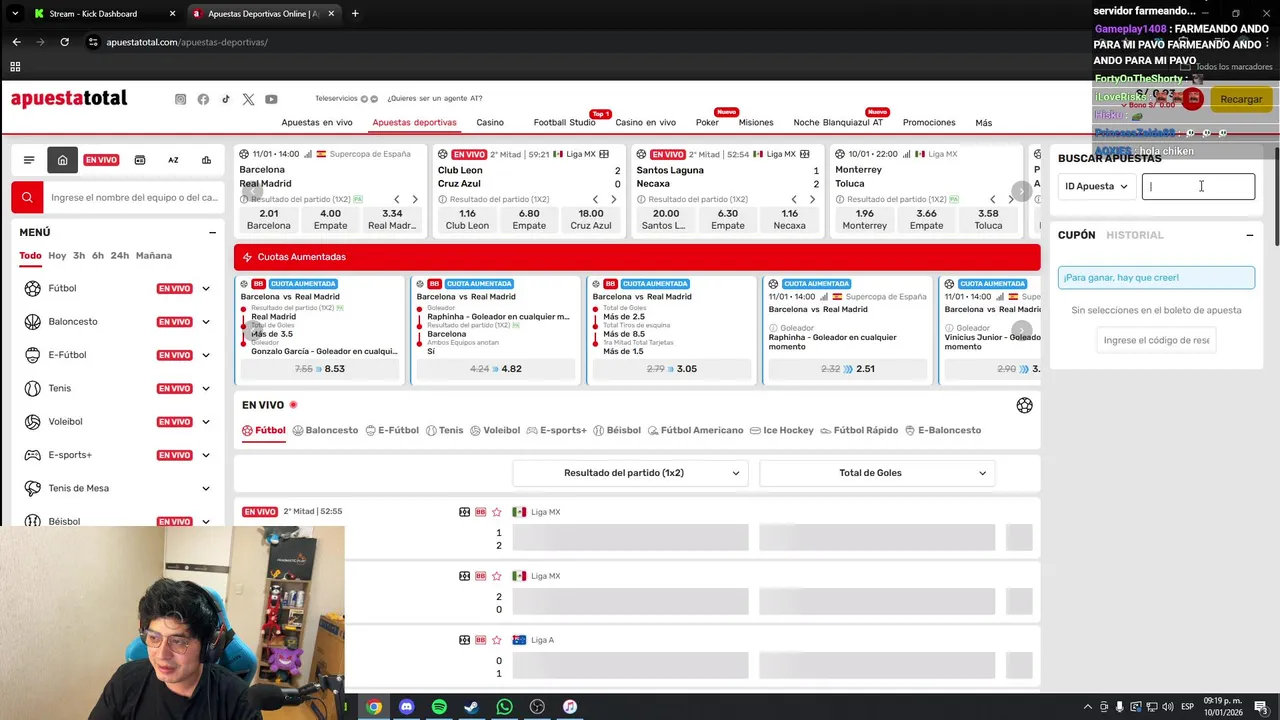Open hamburger menu icon in sports sidebar
1280x720 pixels.
pyautogui.click(x=29, y=160)
